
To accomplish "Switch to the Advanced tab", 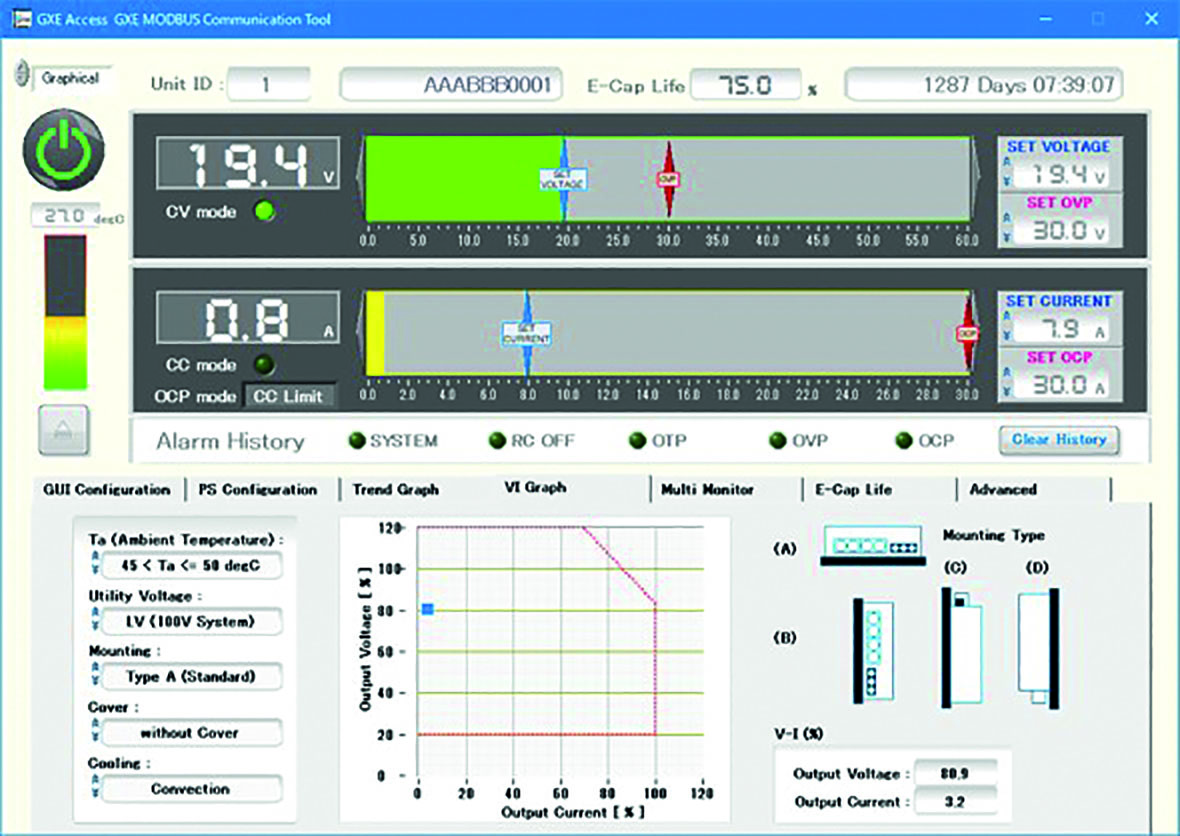I will click(1003, 490).
